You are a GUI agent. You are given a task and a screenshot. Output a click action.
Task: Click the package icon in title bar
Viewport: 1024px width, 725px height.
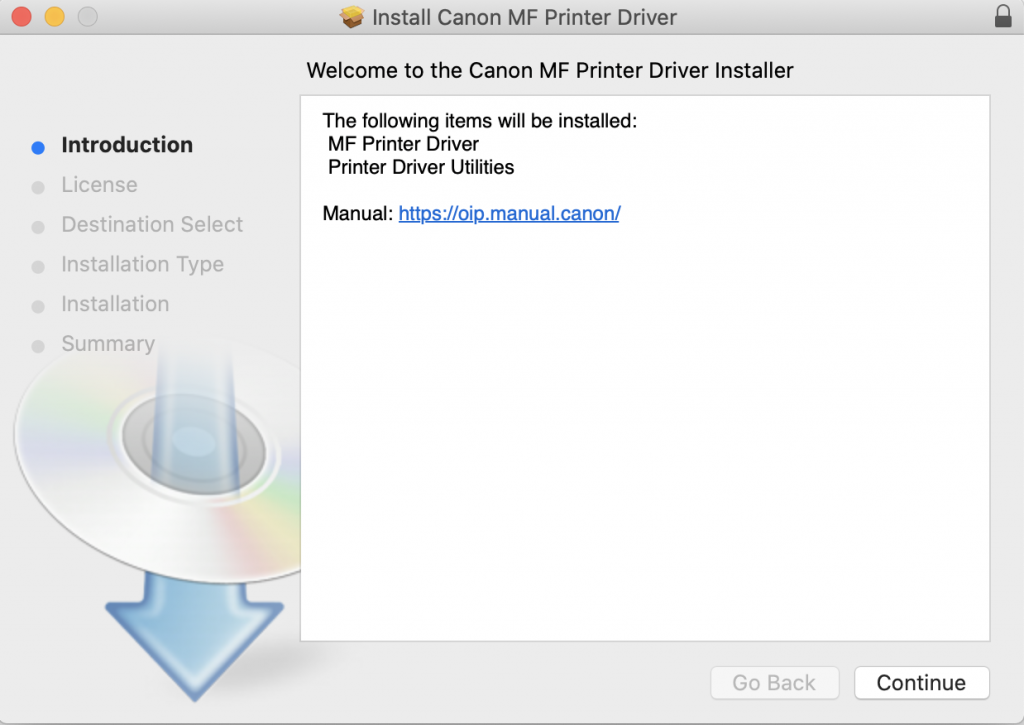click(x=352, y=17)
